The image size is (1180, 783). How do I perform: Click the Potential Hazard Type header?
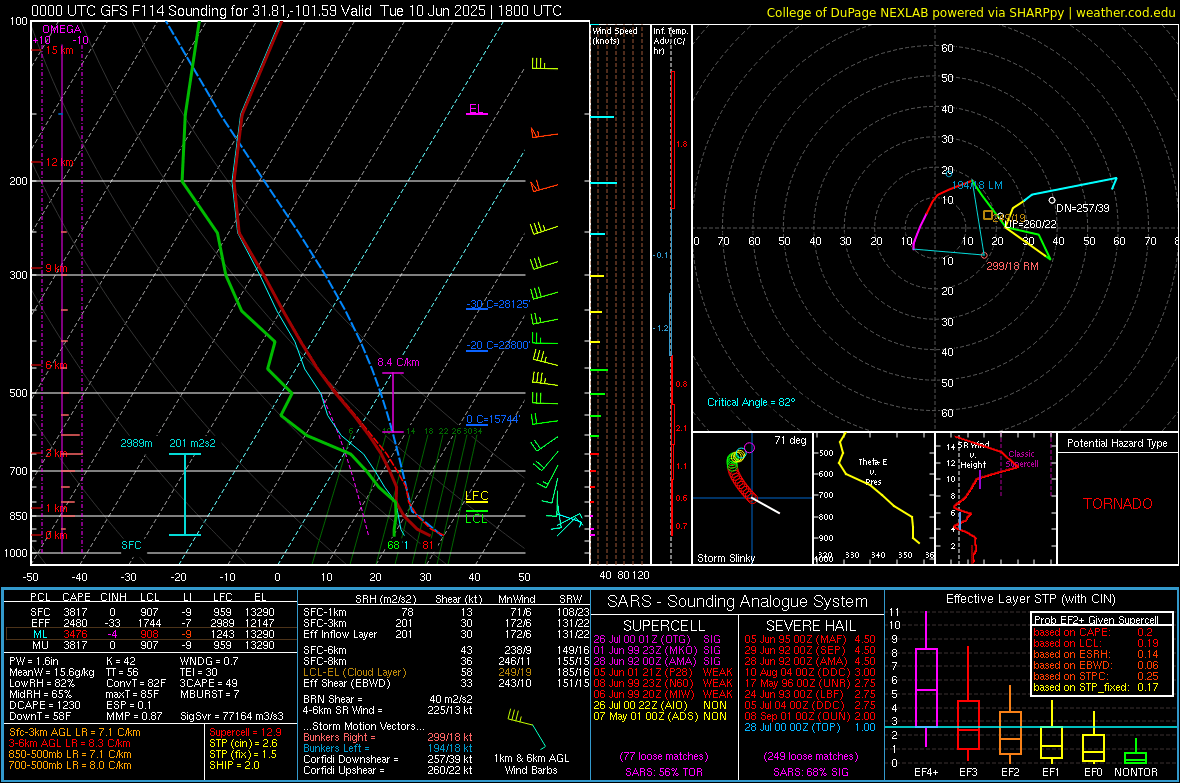pos(1117,443)
